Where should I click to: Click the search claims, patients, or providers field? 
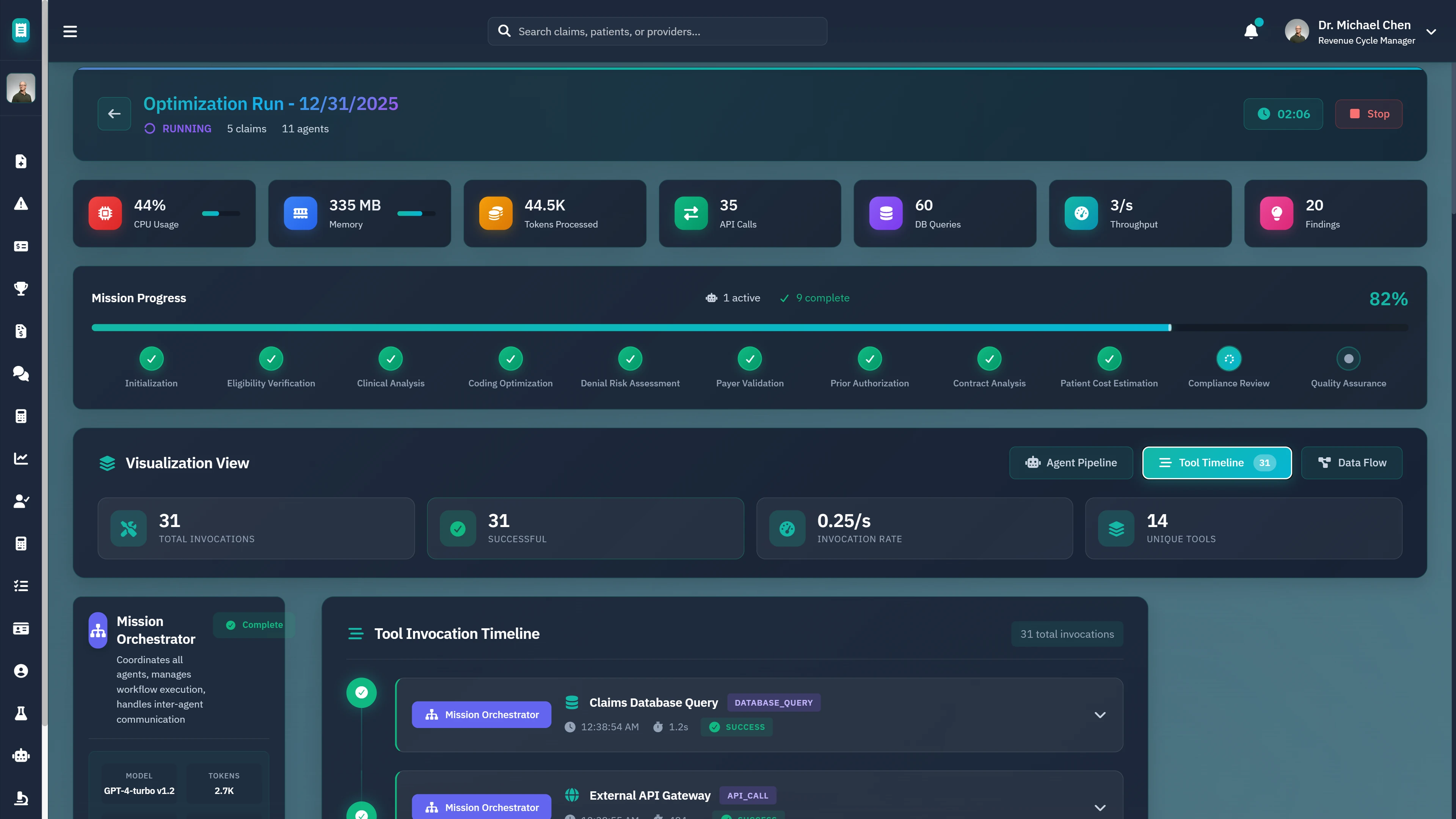657,31
